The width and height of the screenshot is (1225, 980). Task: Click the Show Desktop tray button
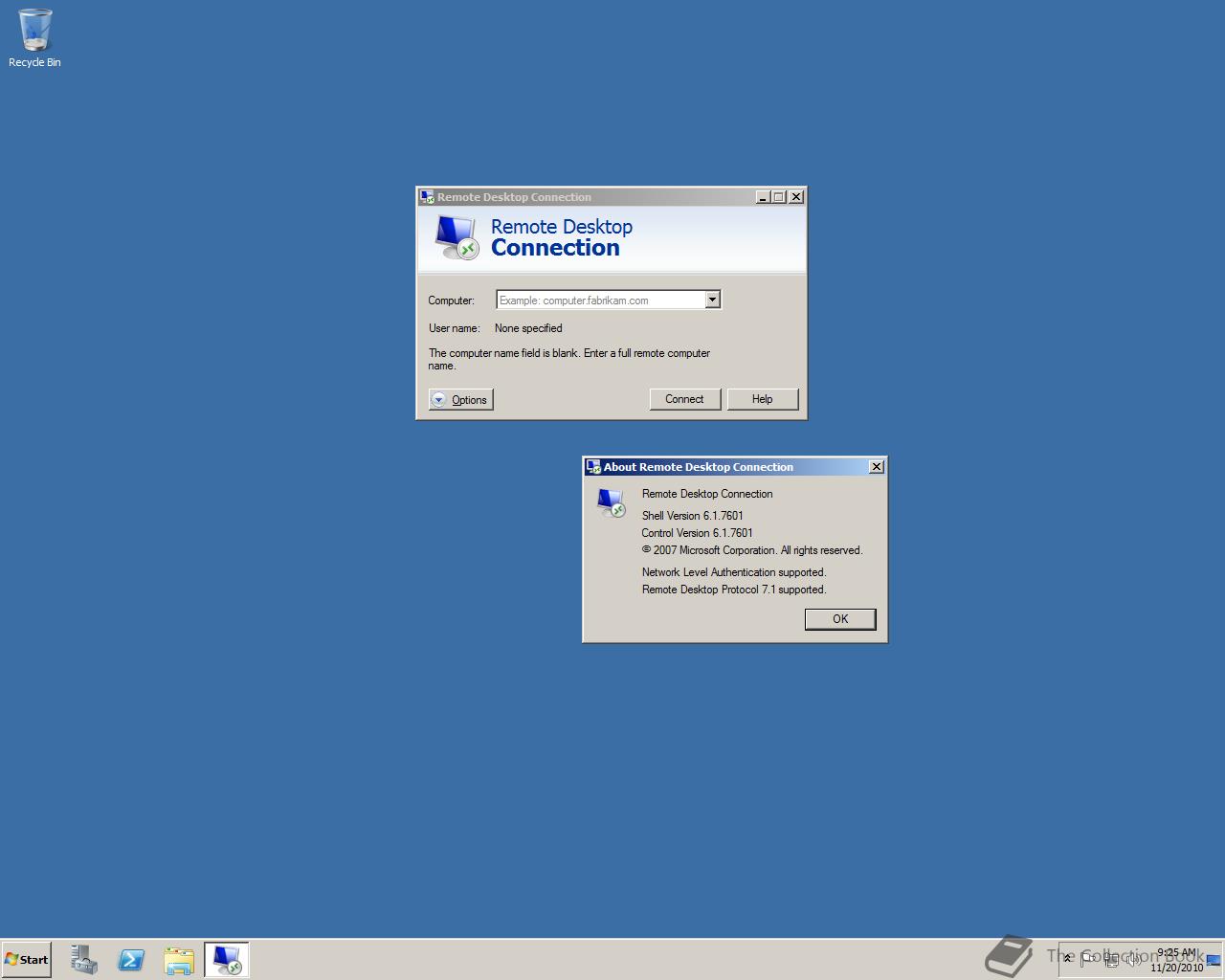1214,960
